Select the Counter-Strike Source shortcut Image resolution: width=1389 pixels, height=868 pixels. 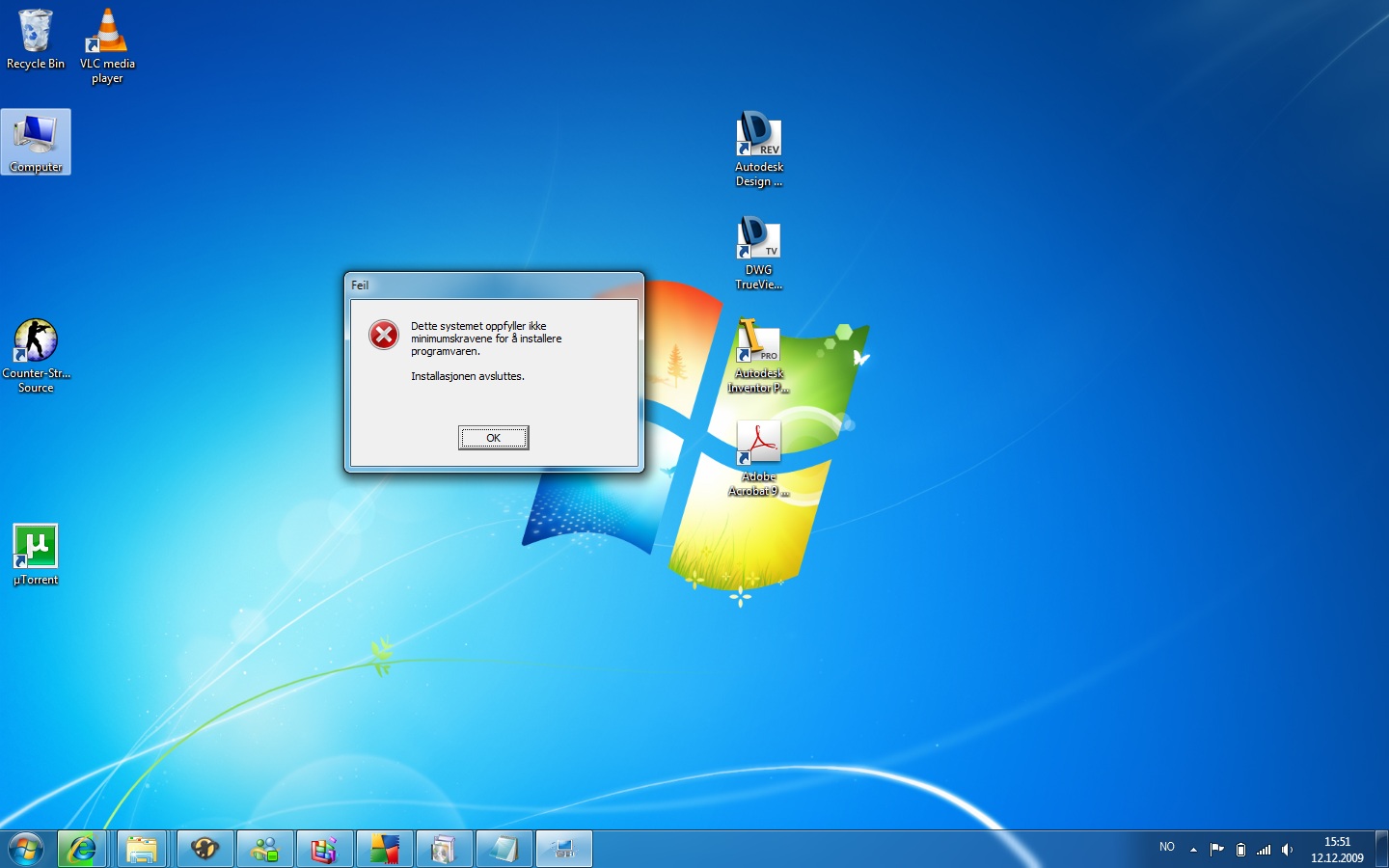[36, 356]
